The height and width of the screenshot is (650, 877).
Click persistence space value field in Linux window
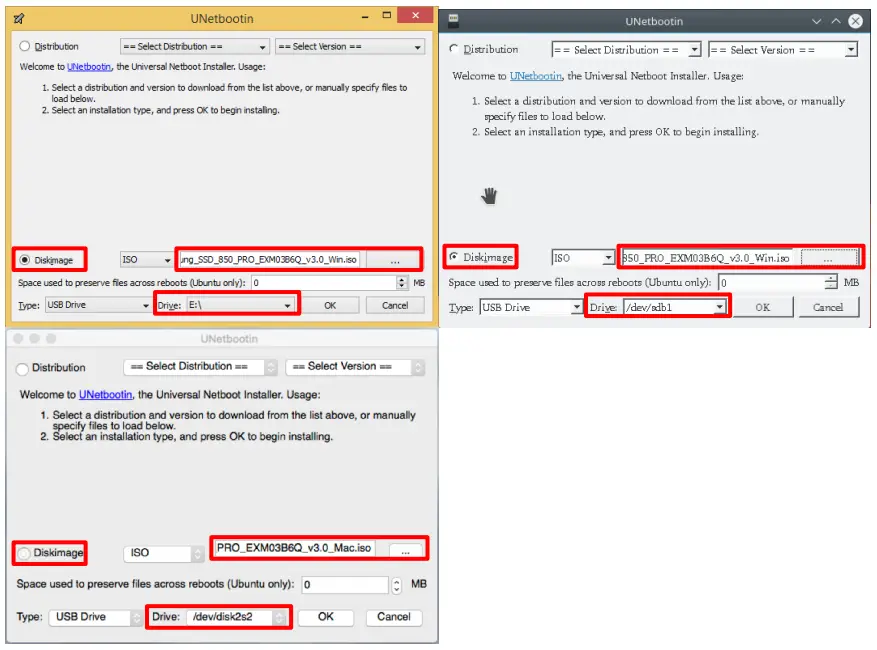(x=772, y=282)
